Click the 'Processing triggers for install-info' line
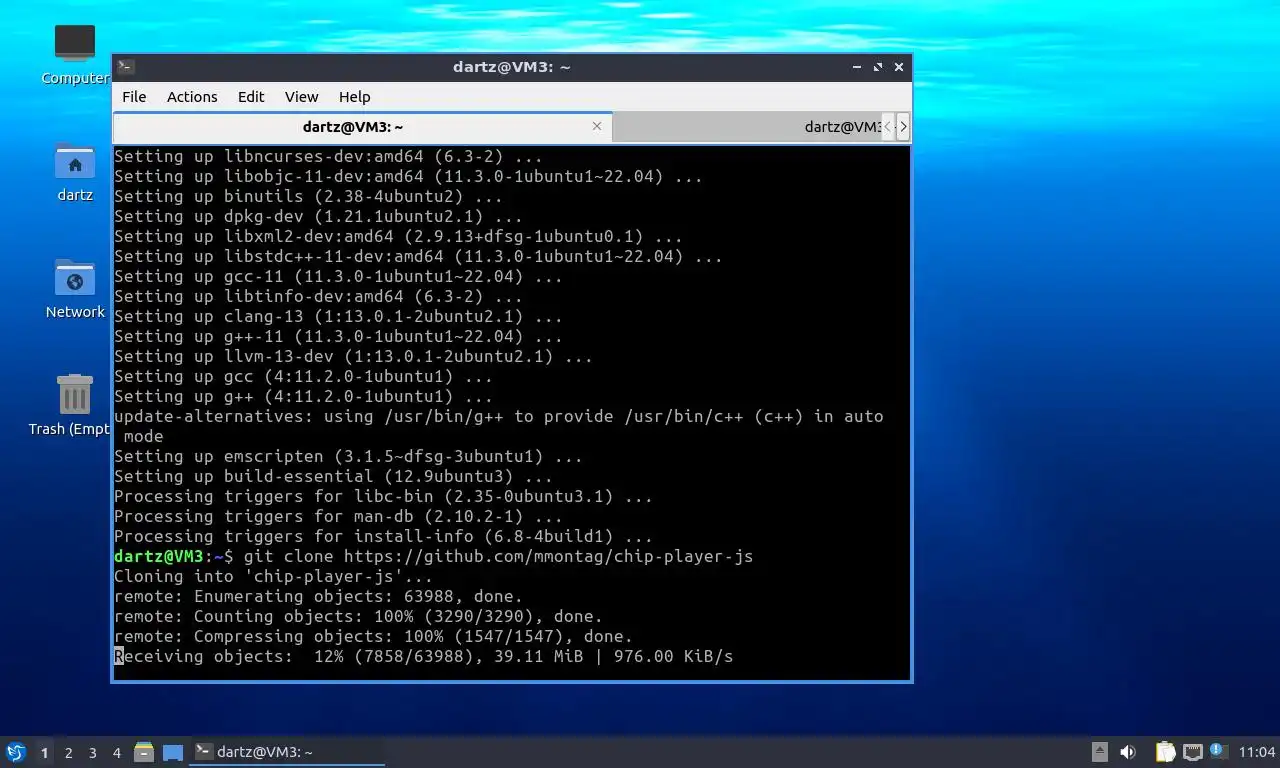Viewport: 1280px width, 768px height. point(383,536)
